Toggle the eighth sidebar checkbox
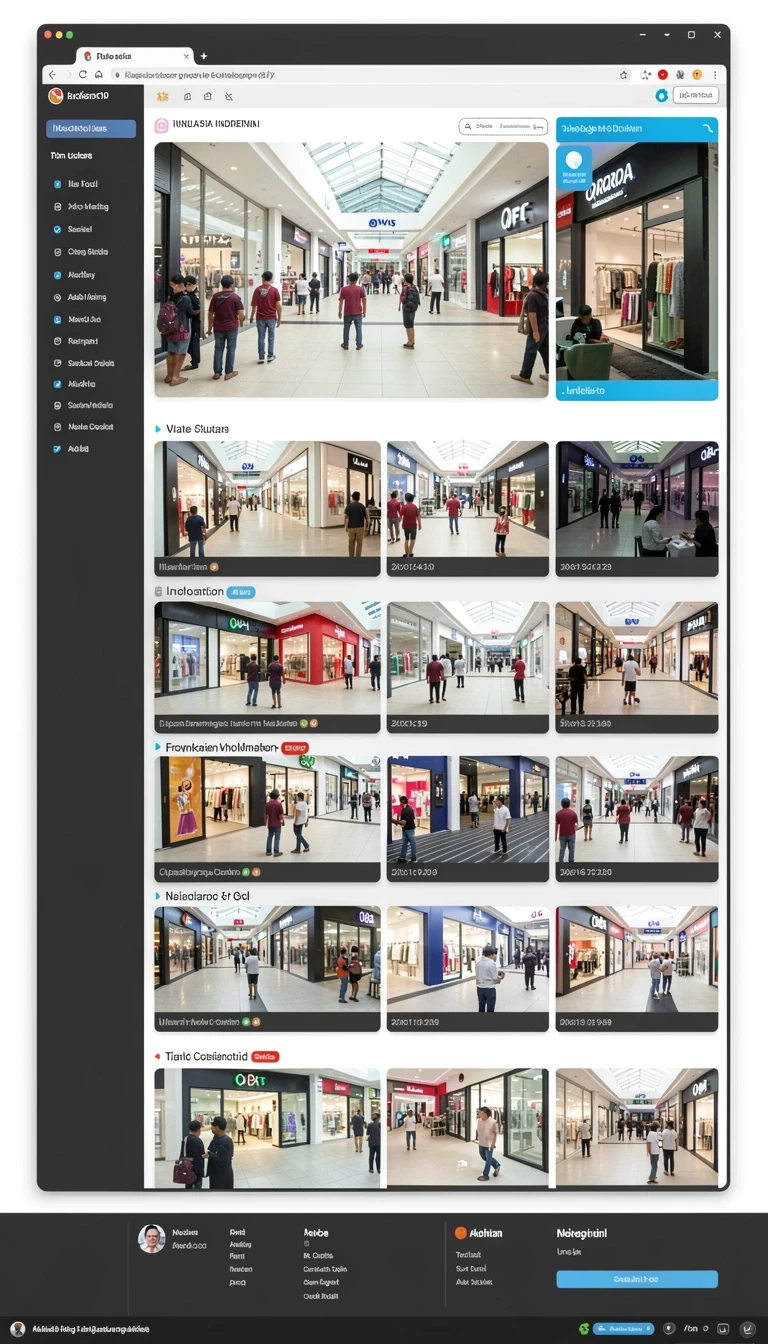768x1344 pixels. point(57,341)
